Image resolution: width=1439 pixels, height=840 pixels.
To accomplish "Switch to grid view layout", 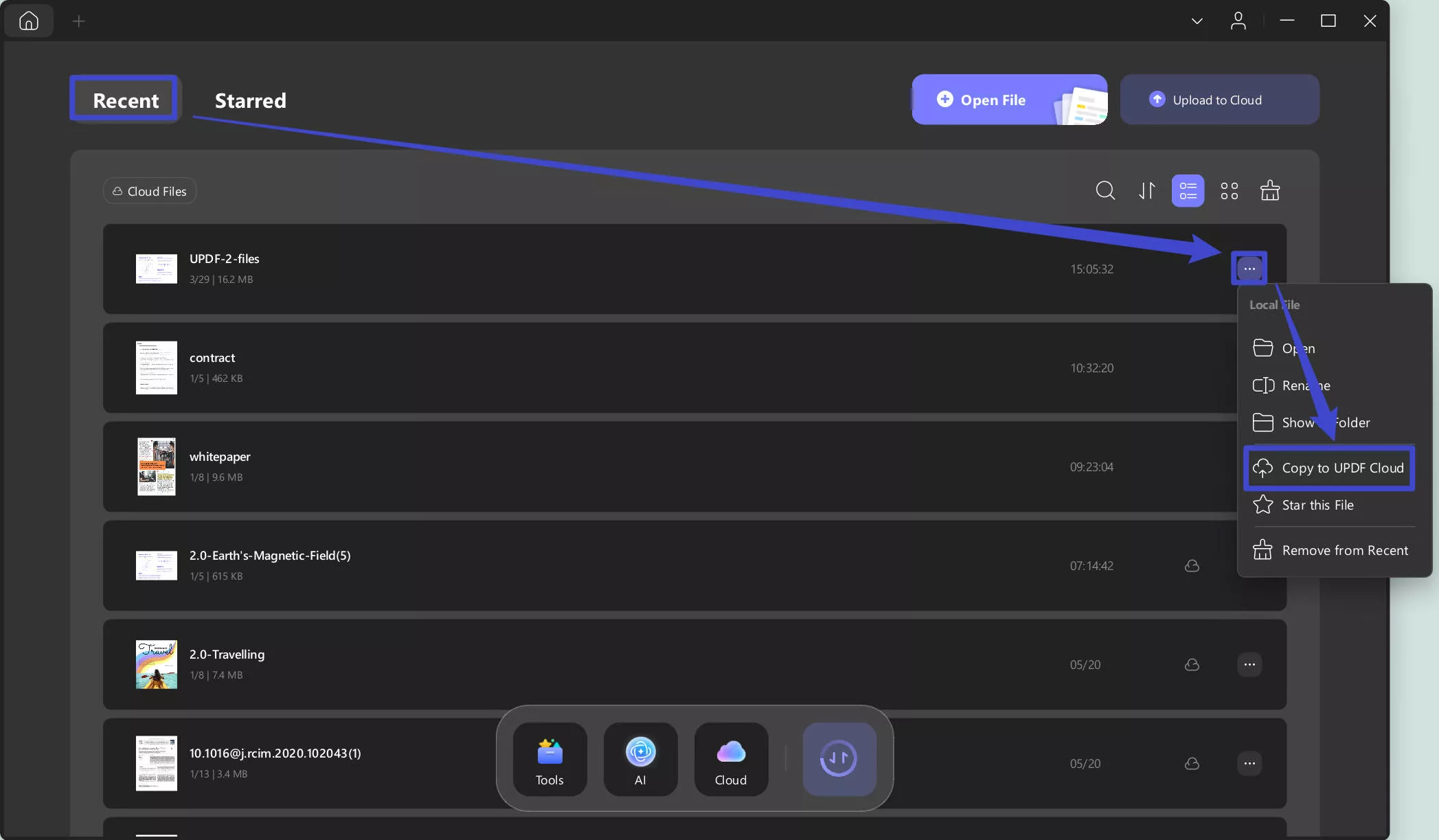I will pyautogui.click(x=1229, y=190).
